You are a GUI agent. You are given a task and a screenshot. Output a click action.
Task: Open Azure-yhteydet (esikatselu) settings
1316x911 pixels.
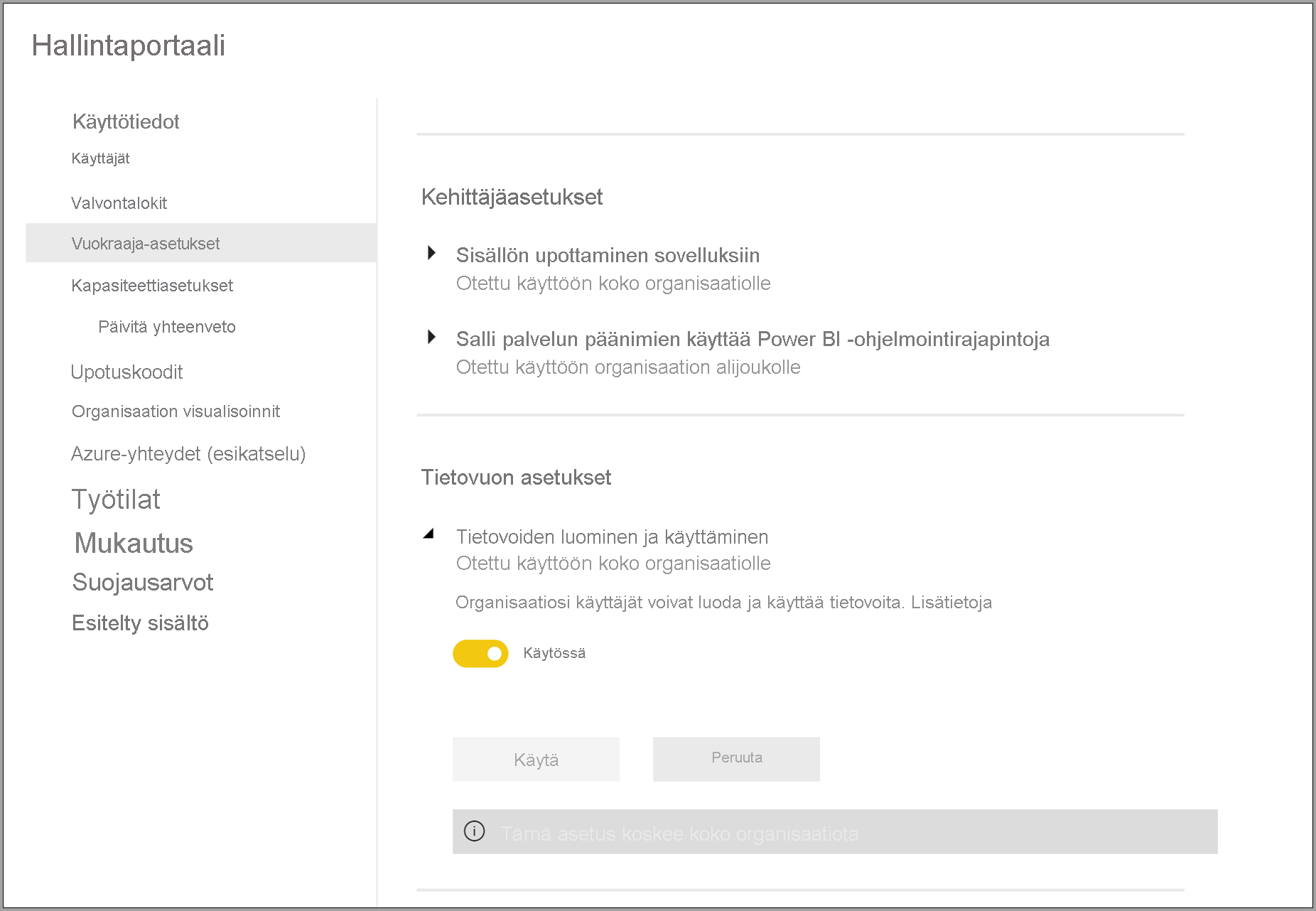(x=188, y=453)
